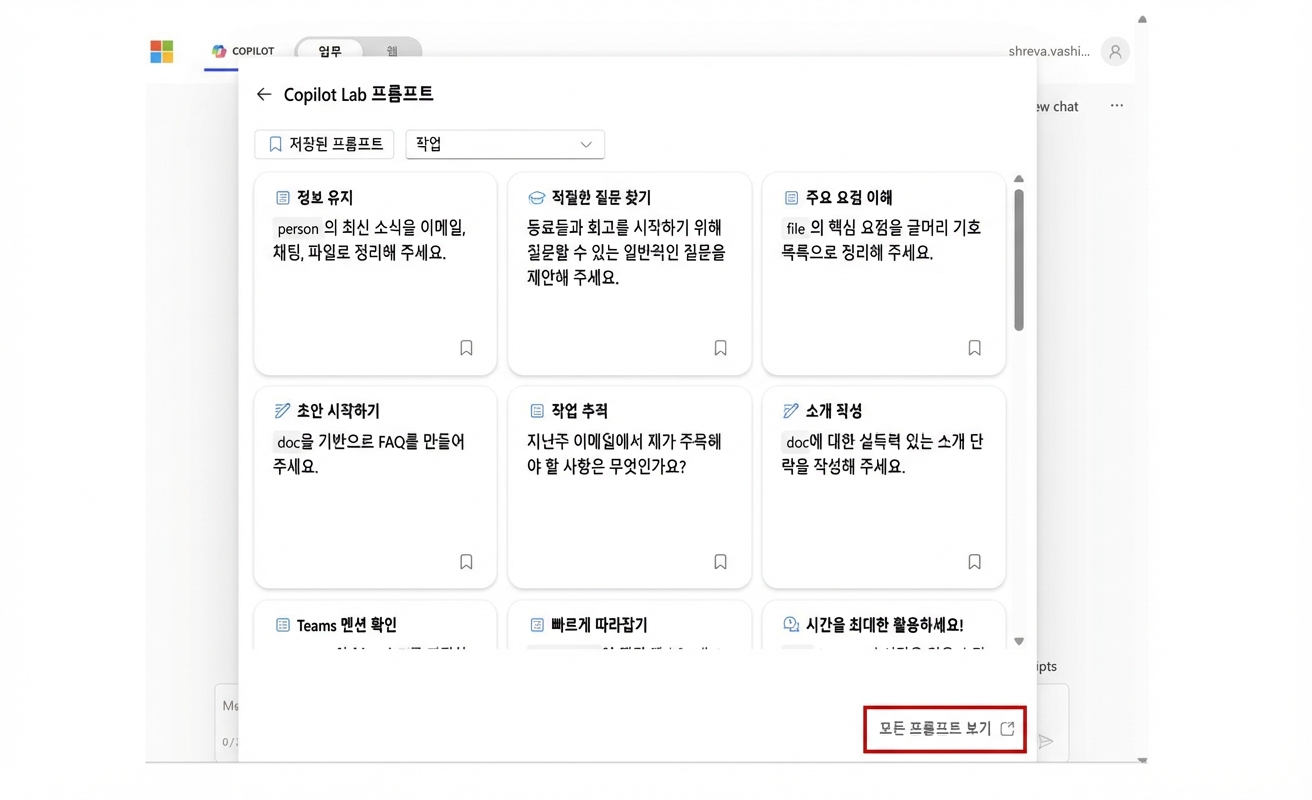
Task: Click the icon beside Teams 멘션 확인
Action: tap(282, 625)
